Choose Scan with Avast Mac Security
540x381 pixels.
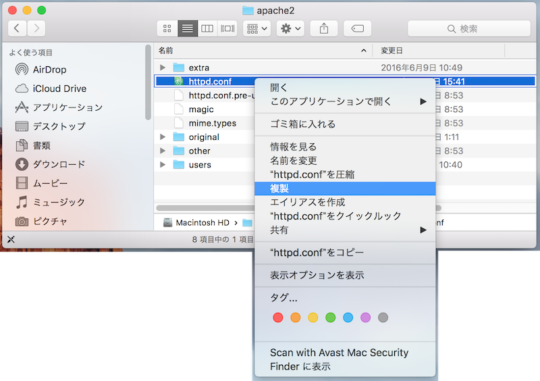[345, 352]
